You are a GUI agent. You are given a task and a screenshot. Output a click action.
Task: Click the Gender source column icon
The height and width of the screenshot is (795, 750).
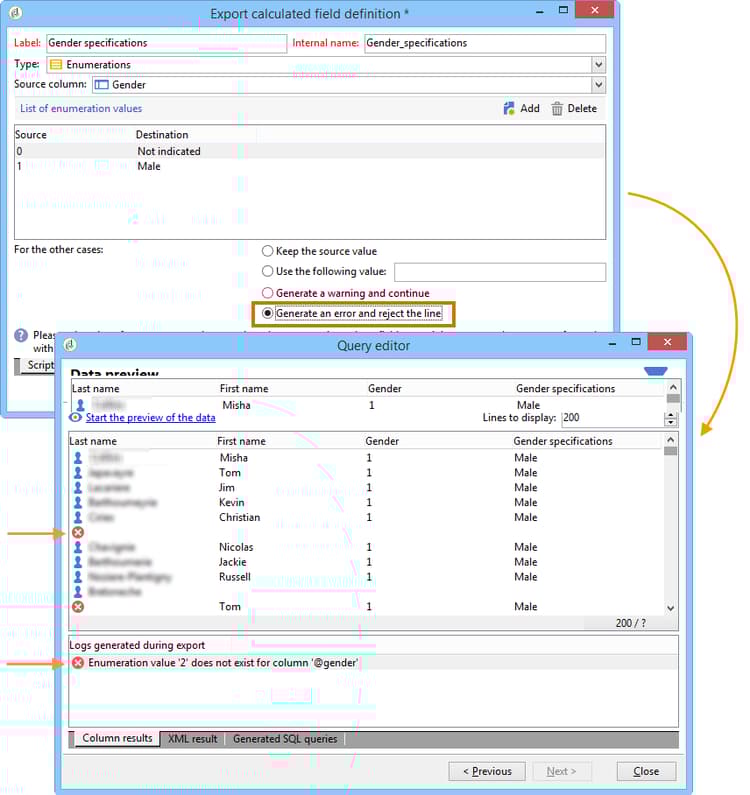pyautogui.click(x=101, y=85)
